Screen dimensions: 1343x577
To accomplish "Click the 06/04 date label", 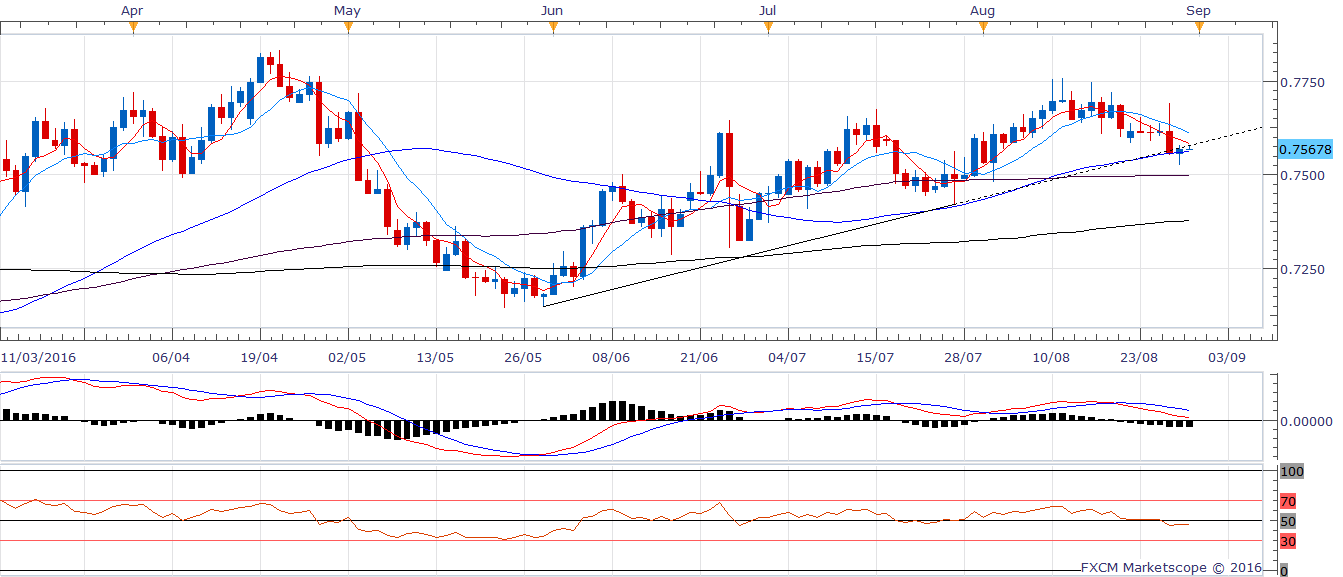I will click(171, 356).
